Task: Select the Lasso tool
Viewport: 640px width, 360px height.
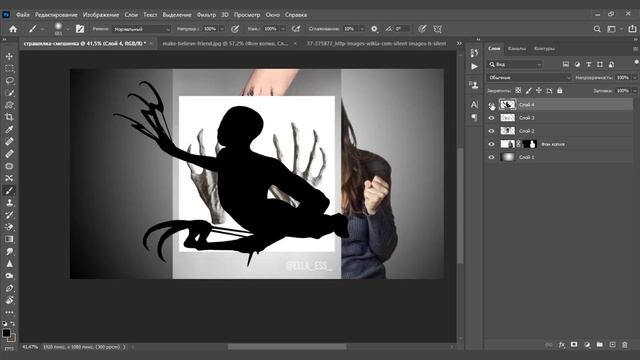Action: 9,81
